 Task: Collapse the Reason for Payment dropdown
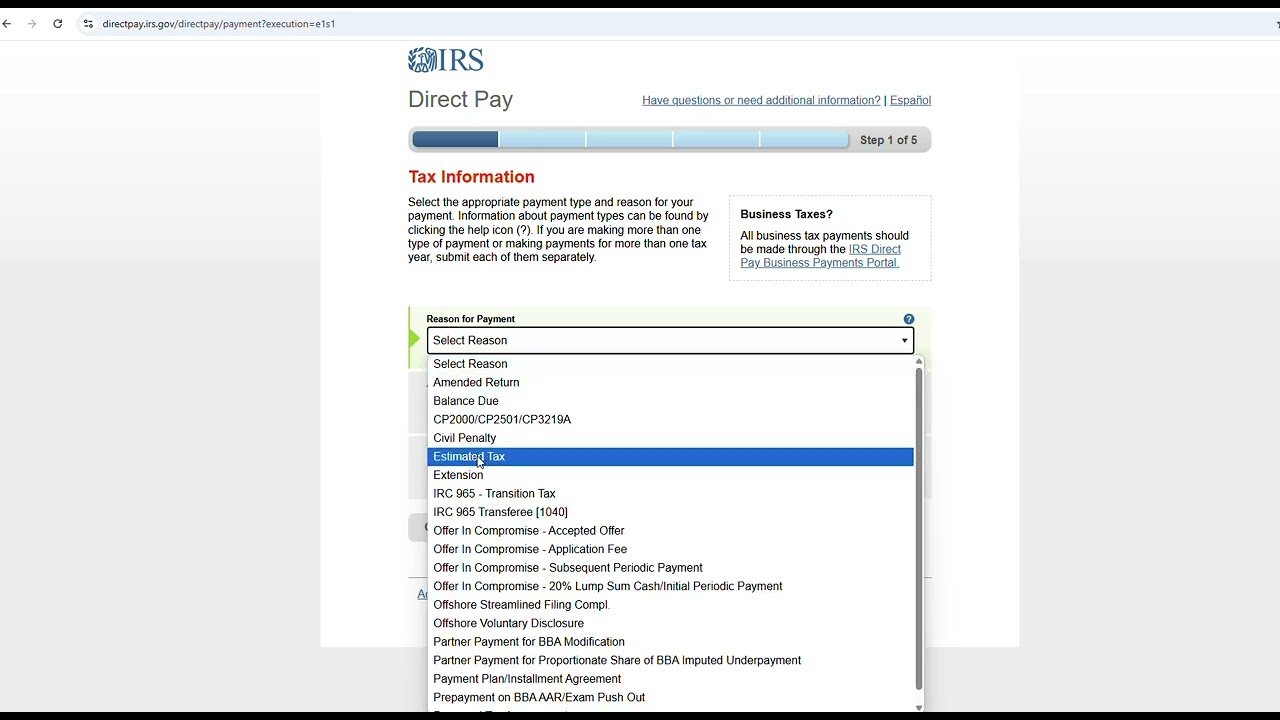(670, 340)
